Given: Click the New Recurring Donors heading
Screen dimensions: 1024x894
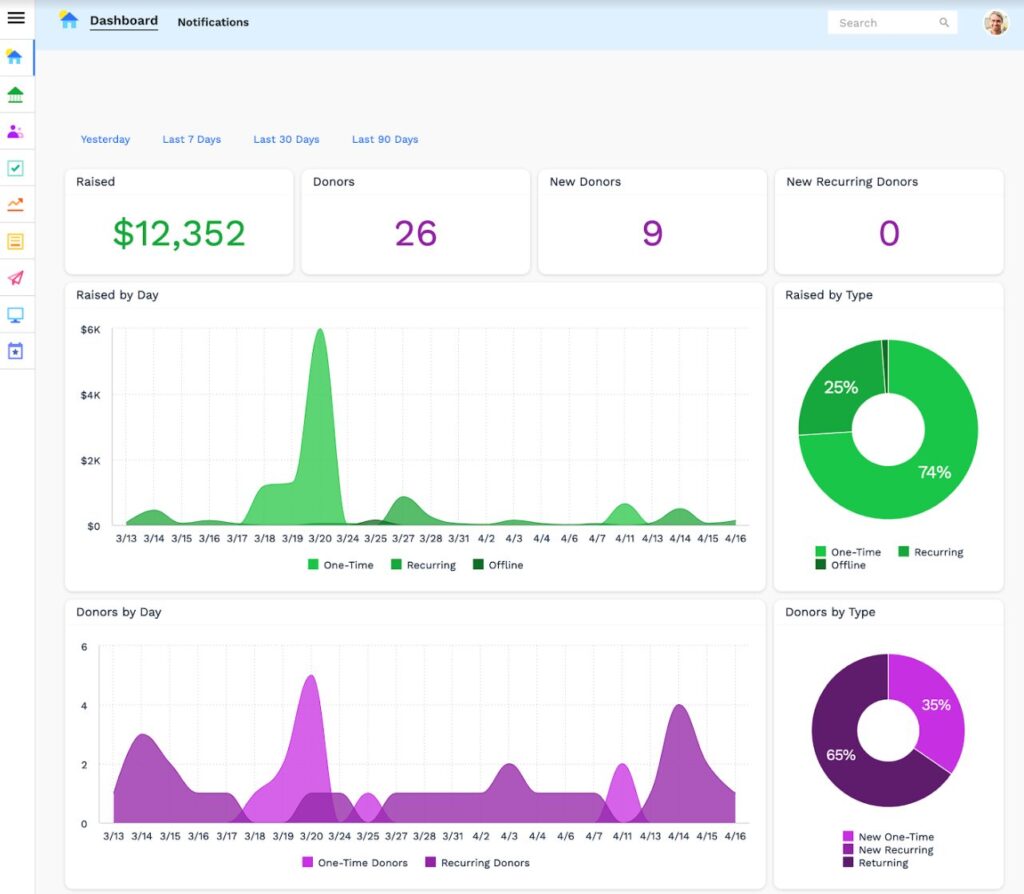Looking at the screenshot, I should (852, 182).
